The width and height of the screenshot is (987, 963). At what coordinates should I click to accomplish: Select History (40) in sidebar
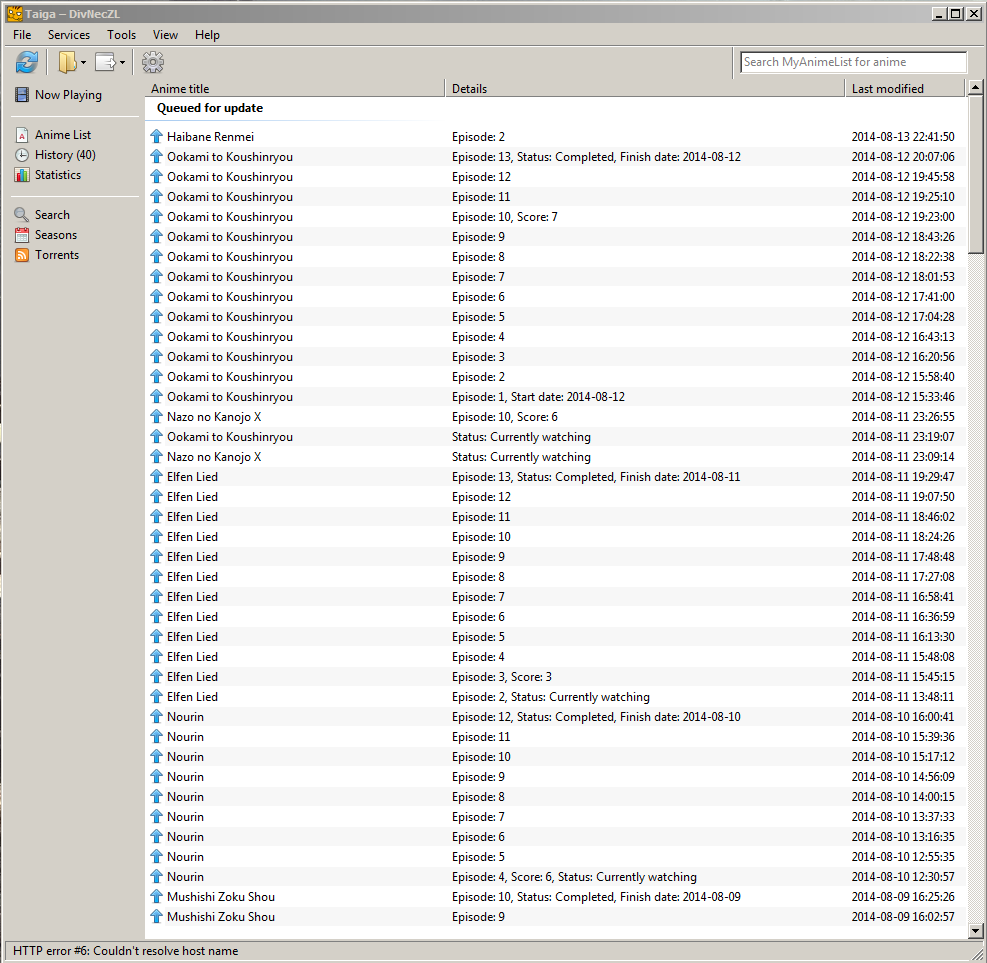click(65, 155)
